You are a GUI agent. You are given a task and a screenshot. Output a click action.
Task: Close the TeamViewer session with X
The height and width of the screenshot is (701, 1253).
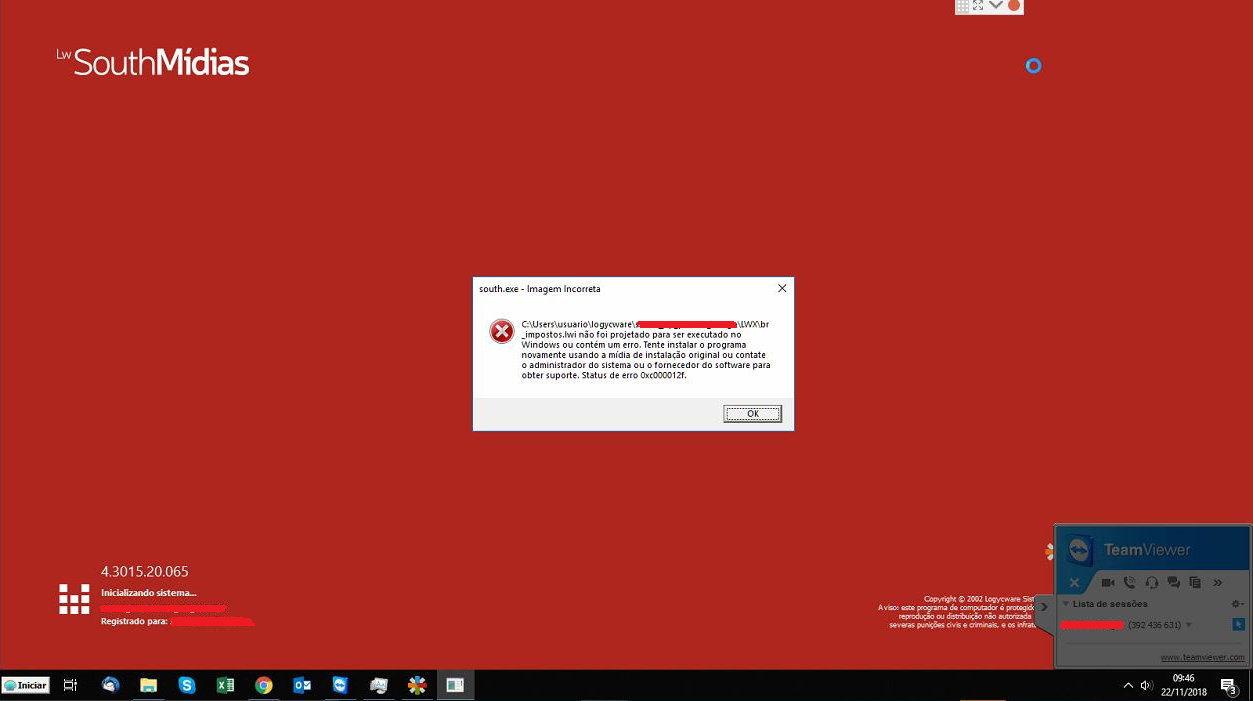point(1074,582)
